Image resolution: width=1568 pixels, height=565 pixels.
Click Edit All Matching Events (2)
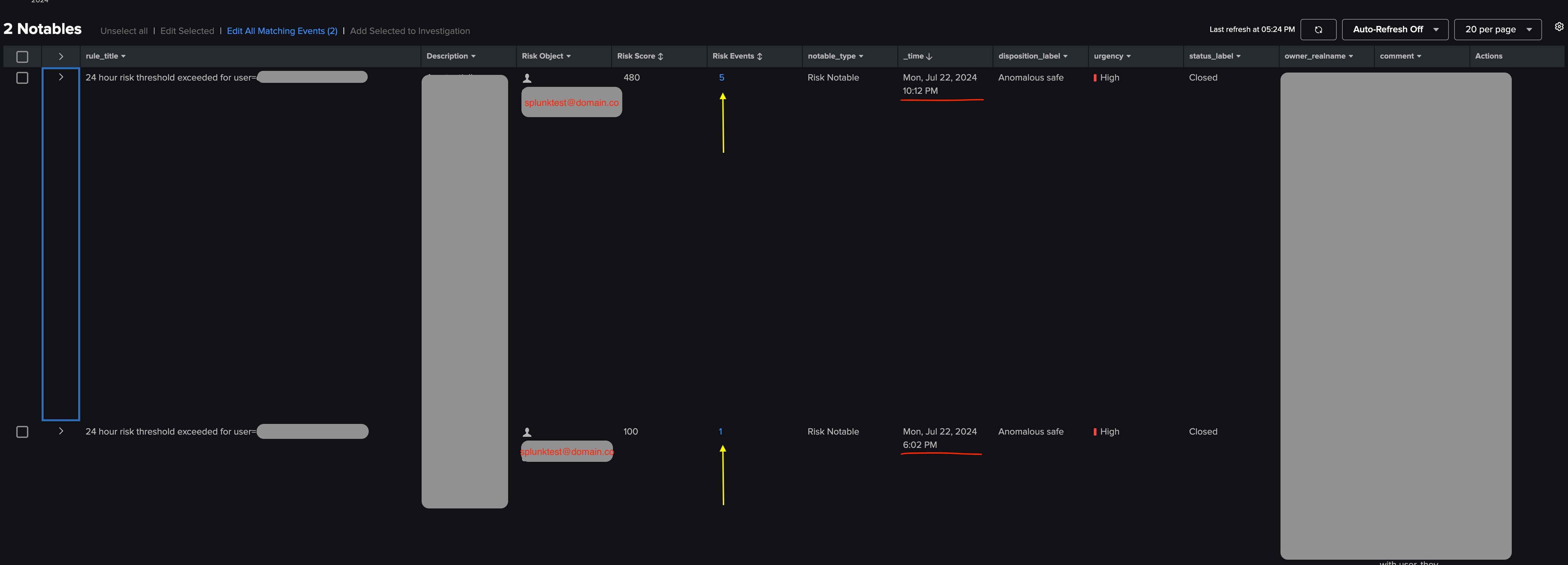pyautogui.click(x=282, y=31)
